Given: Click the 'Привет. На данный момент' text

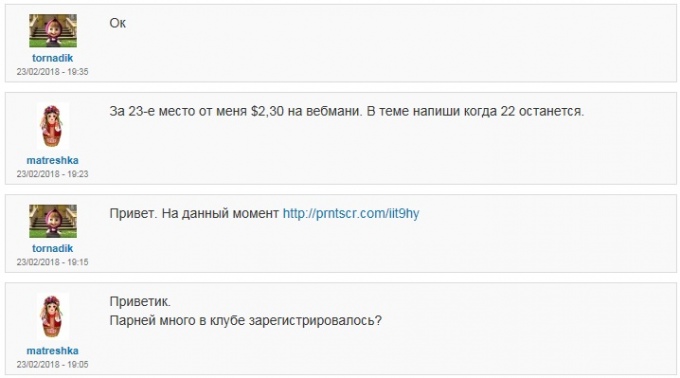Looking at the screenshot, I should point(194,214).
